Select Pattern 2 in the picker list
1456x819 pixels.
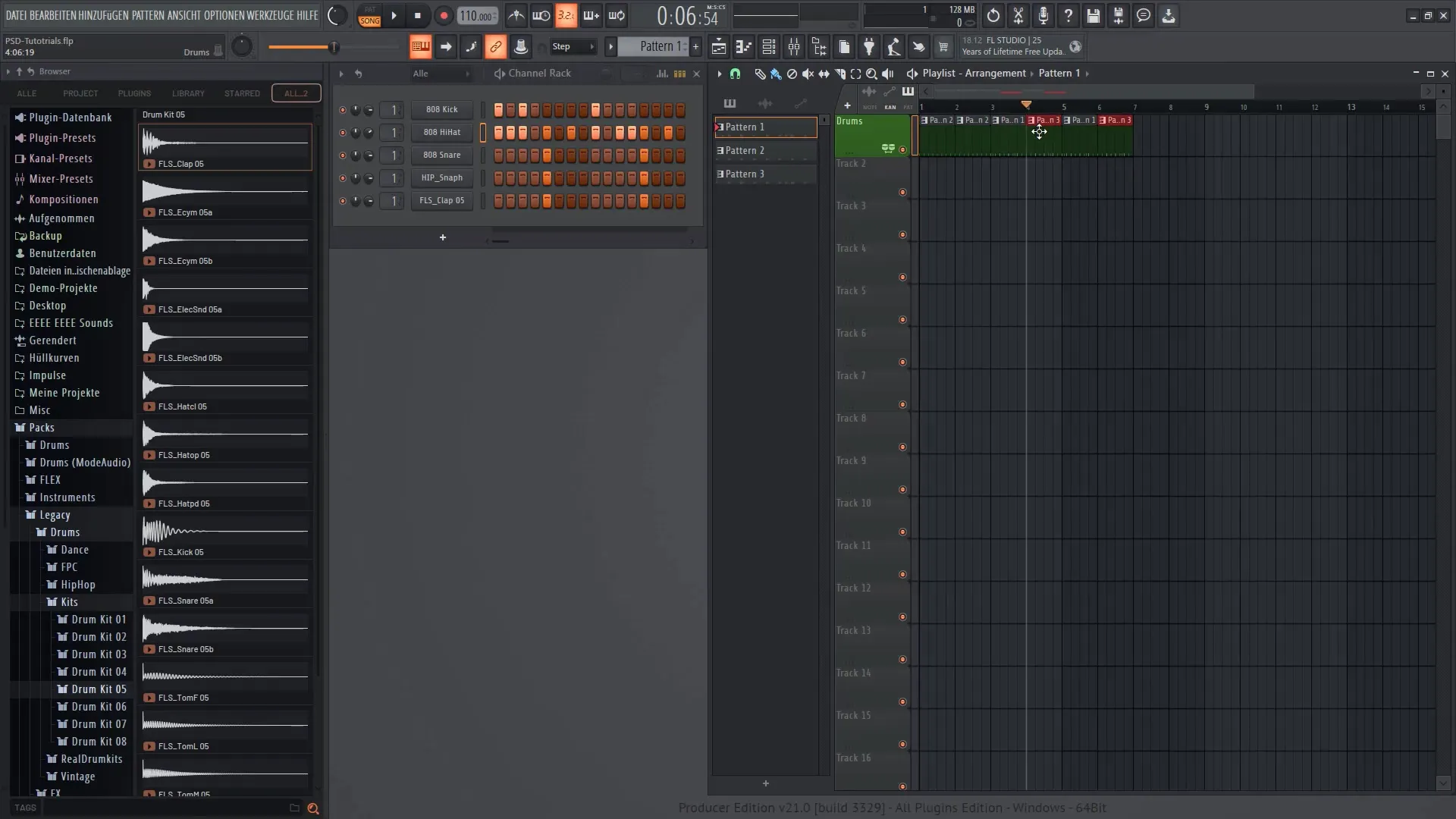pos(765,151)
